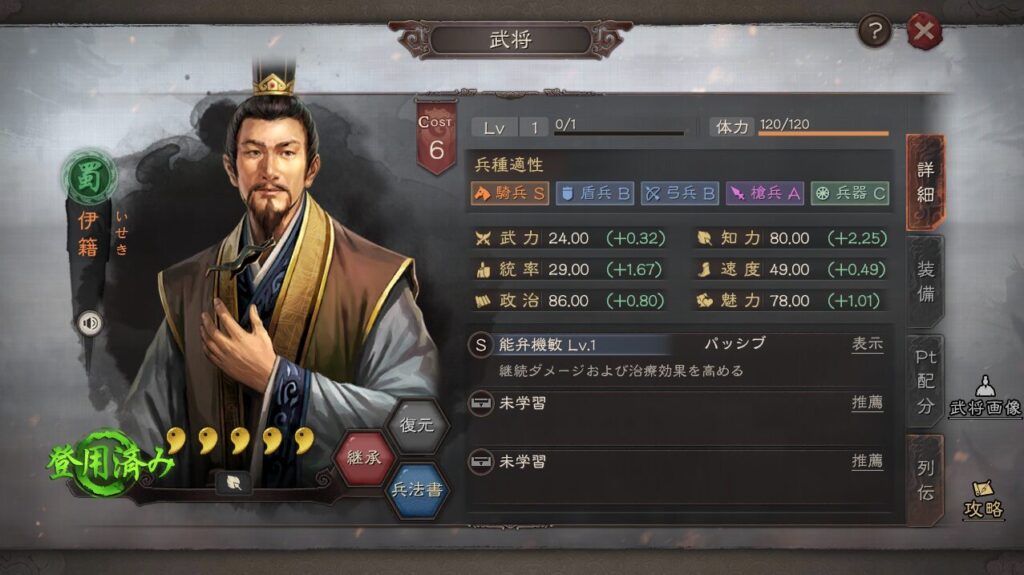Click the red 継承 hexagon button
The width and height of the screenshot is (1024, 575).
(x=364, y=457)
